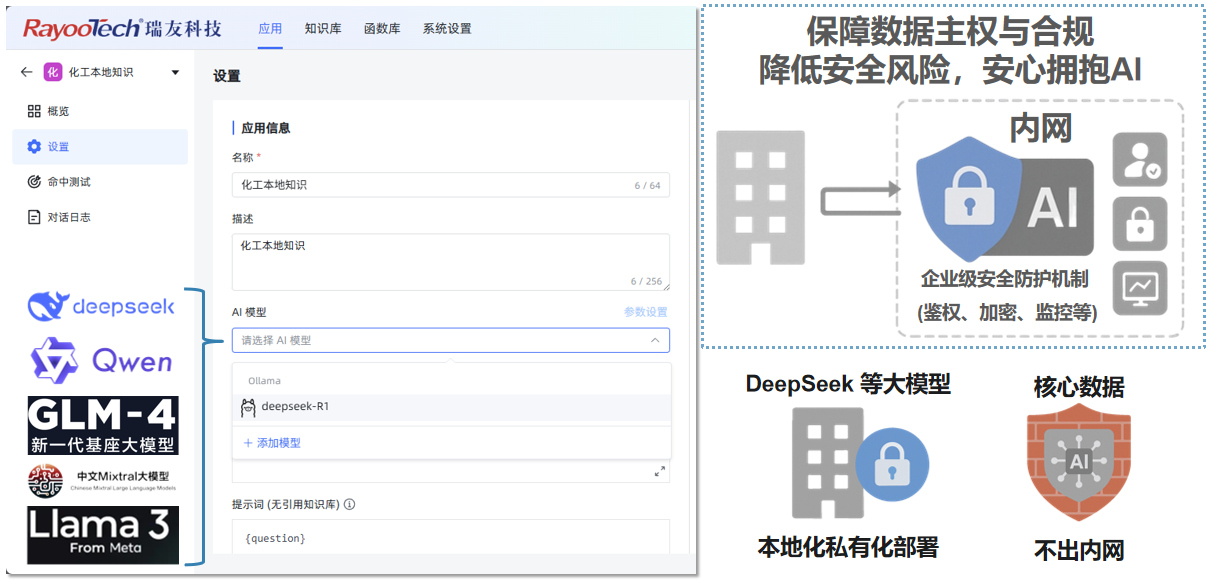Viewport: 1216px width, 584px height.
Task: Select deepseek-R1 from the model list
Action: [295, 407]
